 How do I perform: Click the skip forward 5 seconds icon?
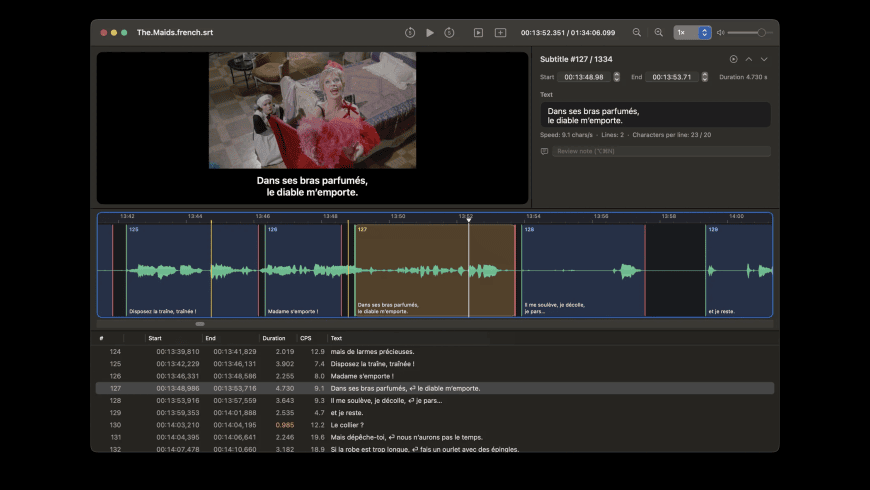pyautogui.click(x=449, y=33)
